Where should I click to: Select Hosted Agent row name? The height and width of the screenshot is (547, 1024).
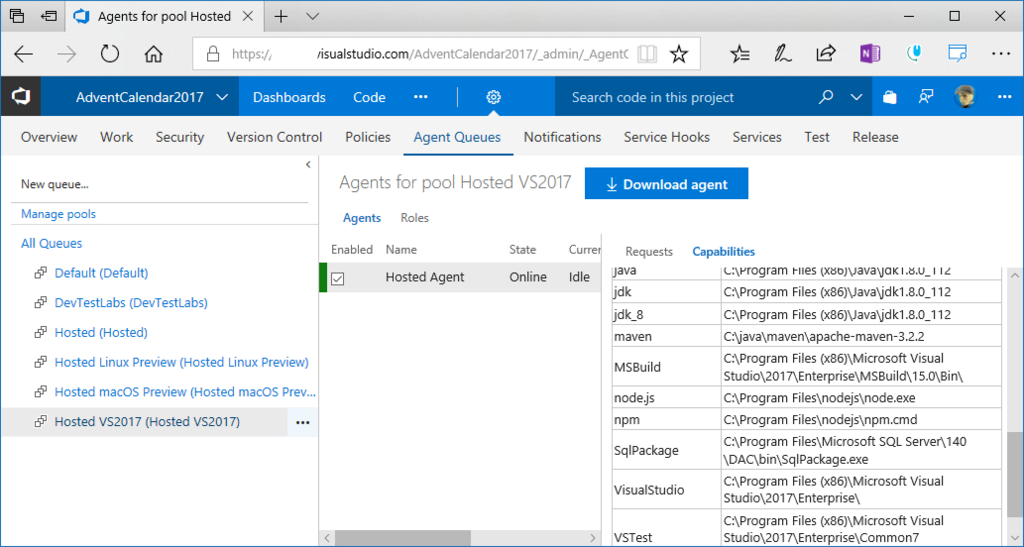tap(424, 277)
